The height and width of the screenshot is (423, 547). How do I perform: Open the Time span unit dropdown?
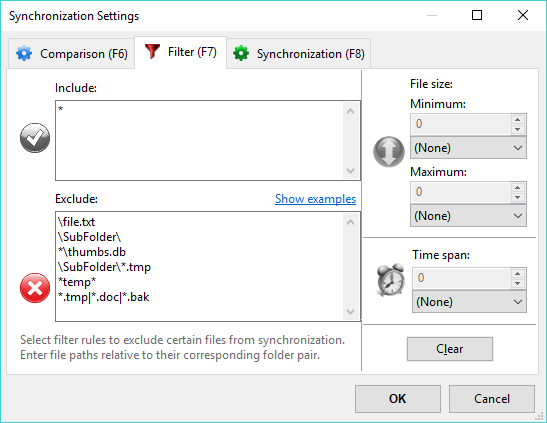pos(469,301)
